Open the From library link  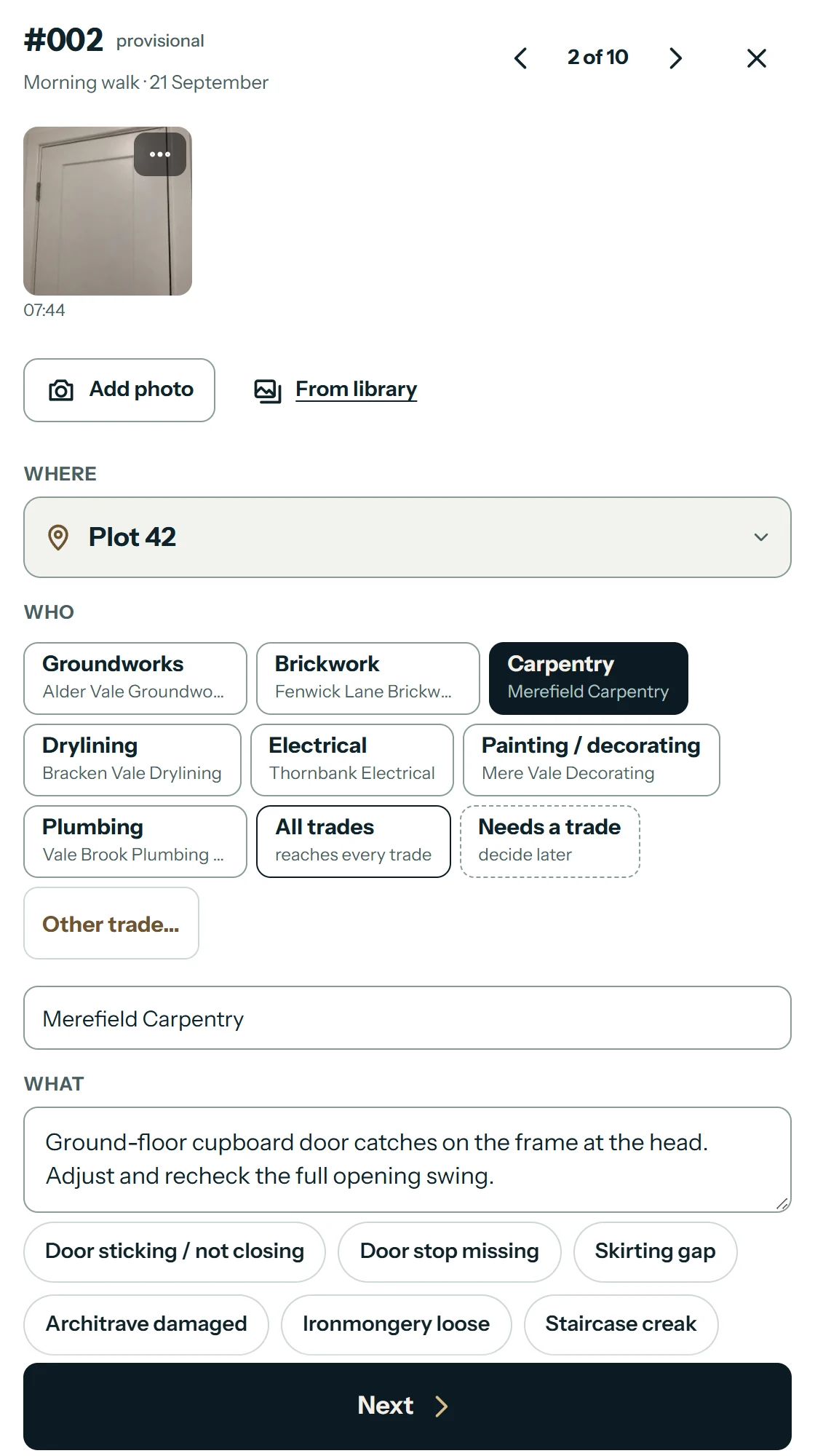(x=356, y=389)
